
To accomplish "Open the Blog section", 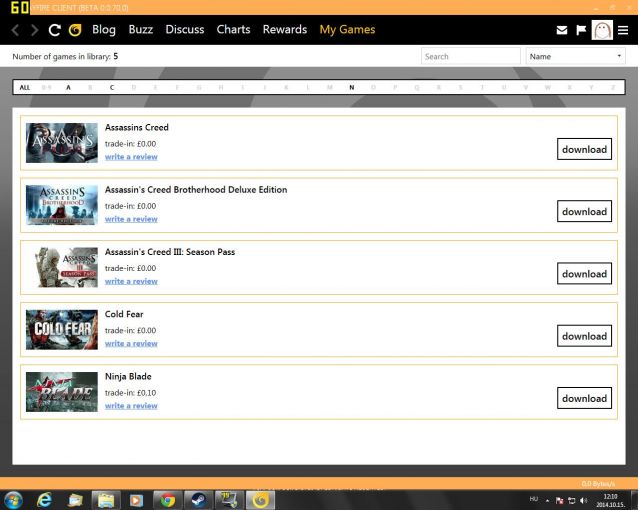I will [104, 30].
